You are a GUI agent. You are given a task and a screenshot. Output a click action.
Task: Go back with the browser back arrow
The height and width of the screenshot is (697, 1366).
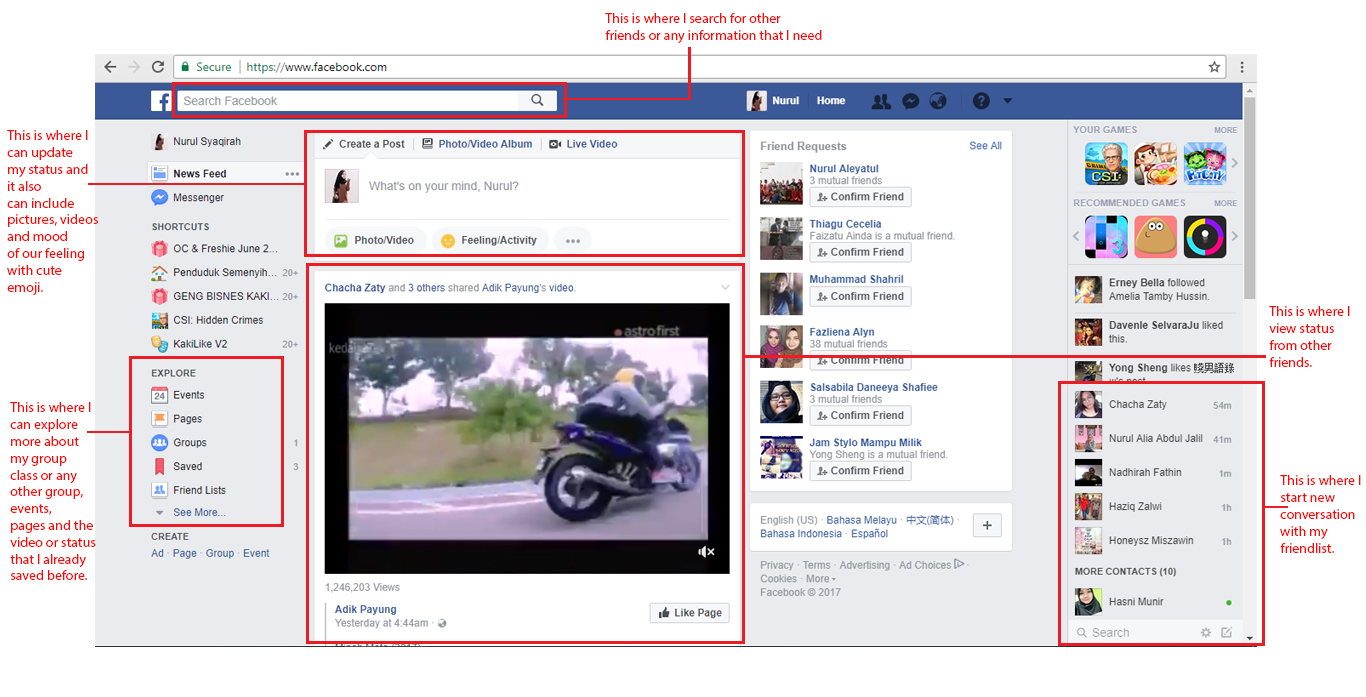point(110,67)
